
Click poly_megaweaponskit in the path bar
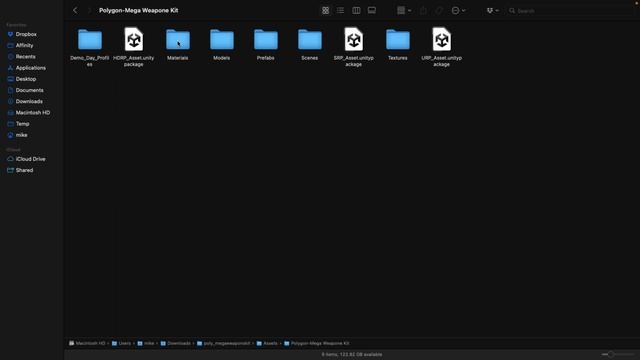tap(223, 344)
